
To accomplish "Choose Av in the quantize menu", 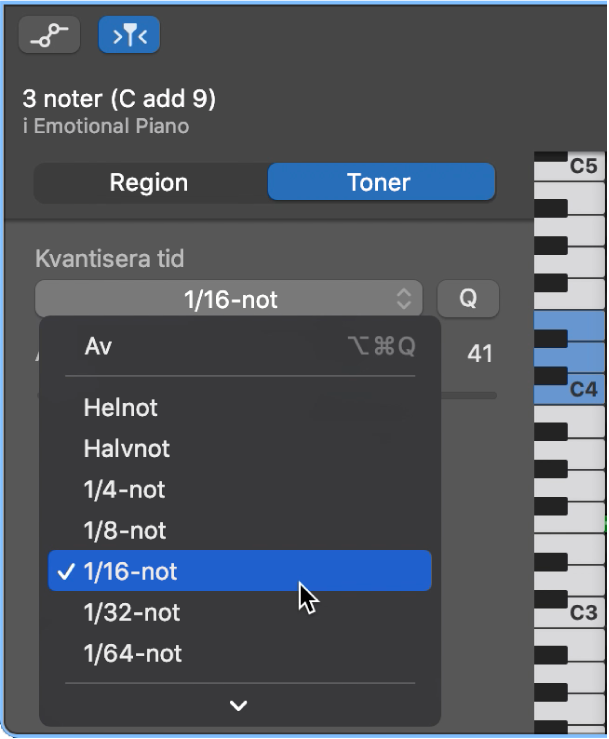I will pyautogui.click(x=98, y=346).
